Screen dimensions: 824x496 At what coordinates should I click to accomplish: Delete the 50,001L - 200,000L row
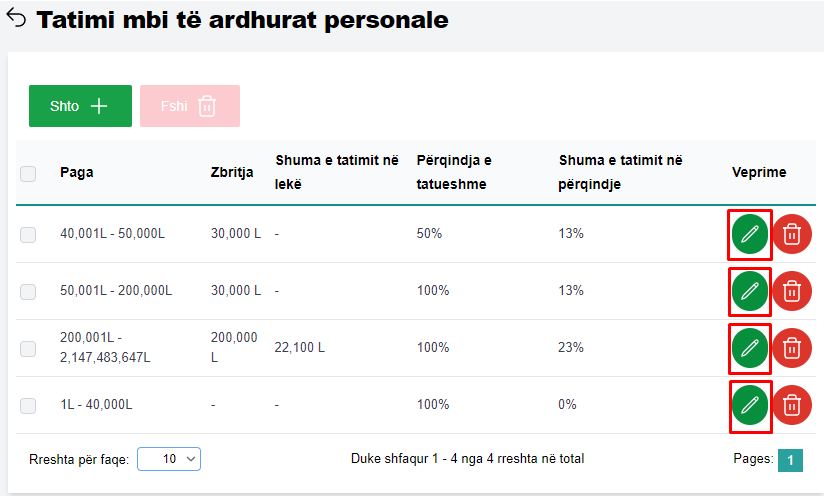pos(792,291)
